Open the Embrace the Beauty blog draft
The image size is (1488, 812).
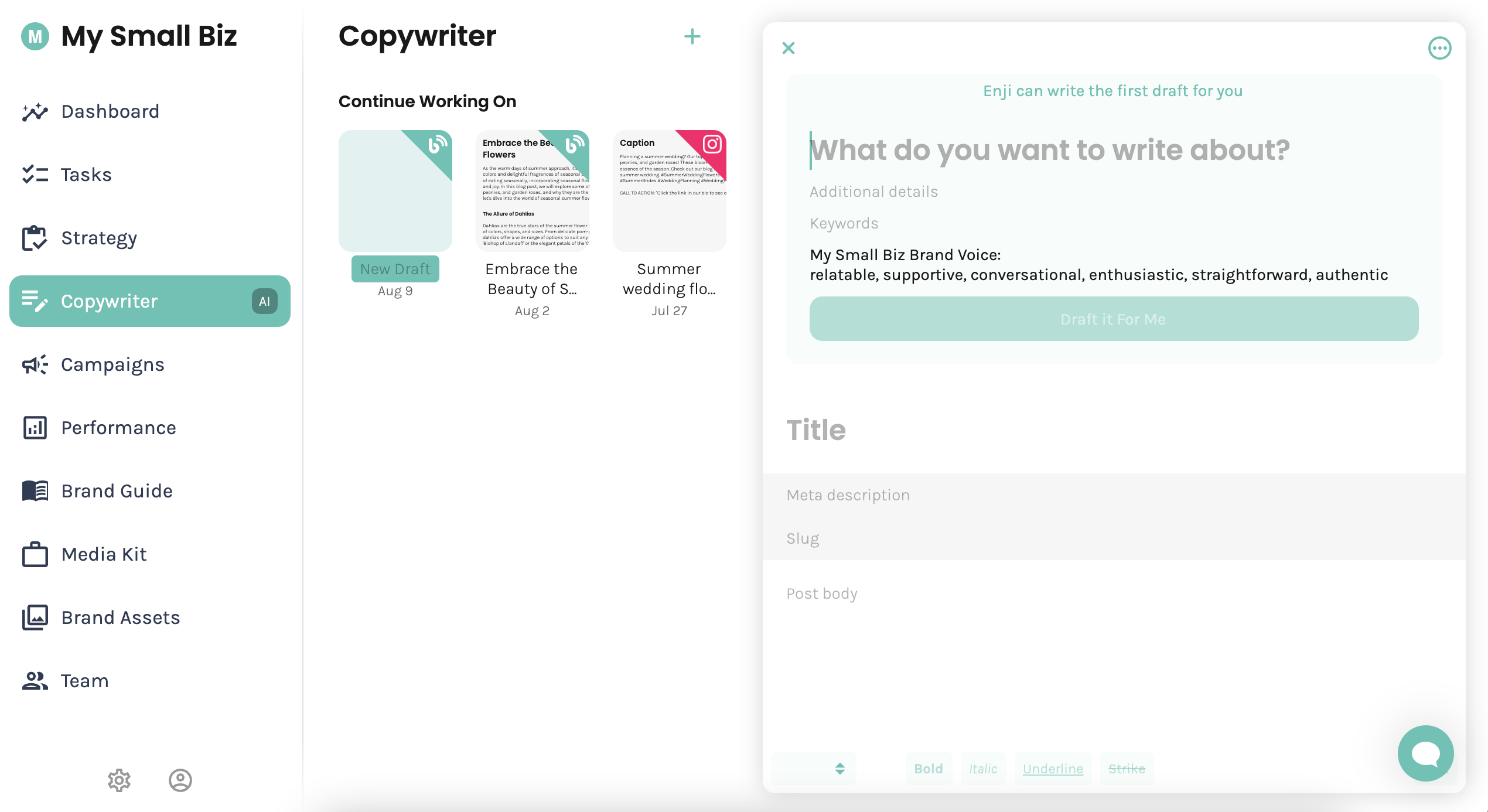coord(532,191)
